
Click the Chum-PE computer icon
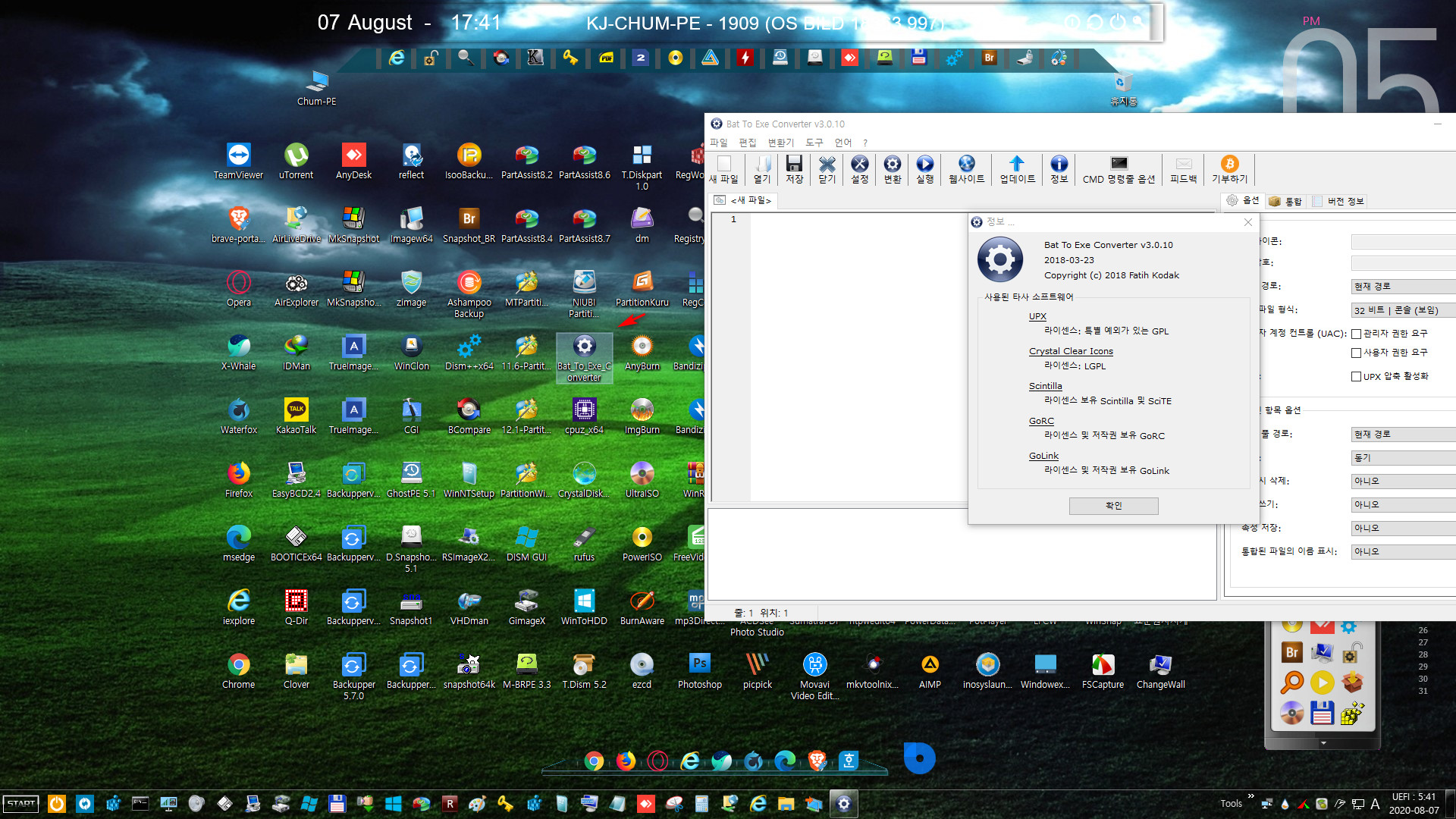click(316, 88)
